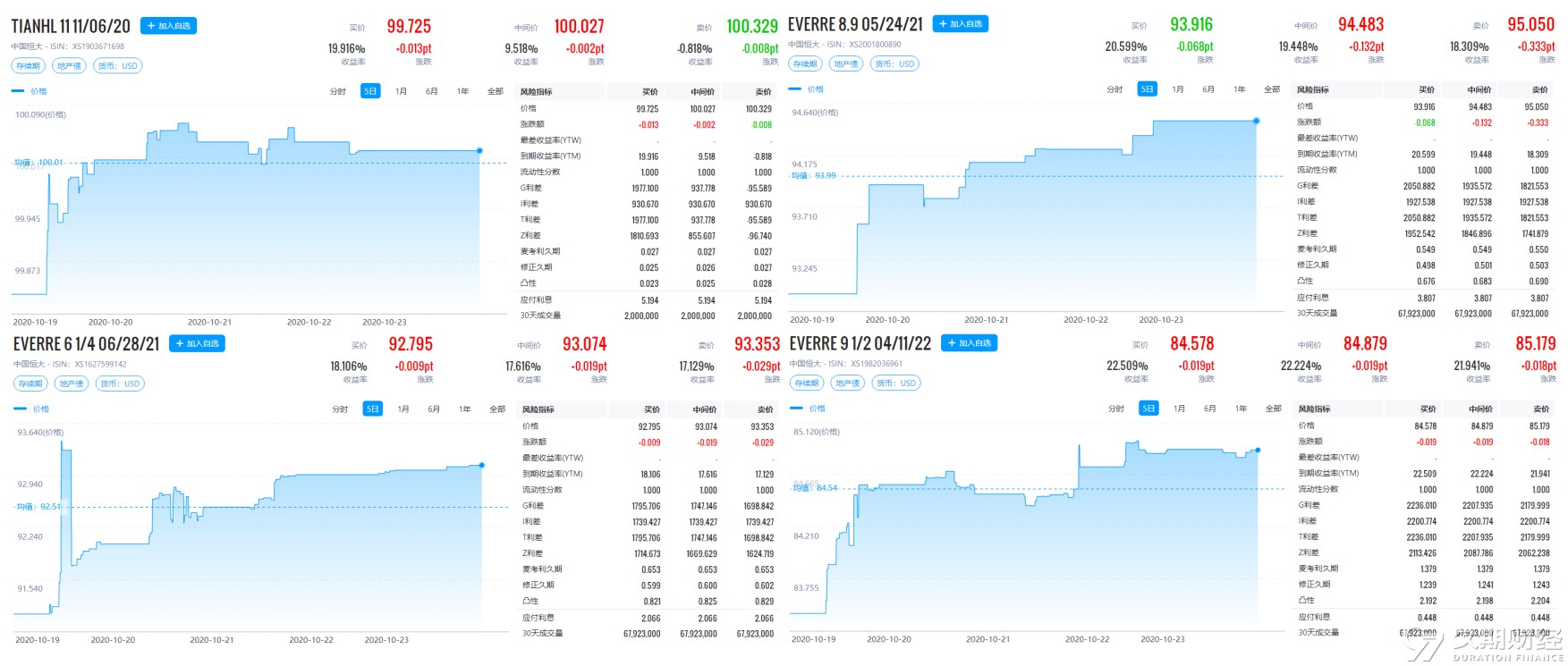Click 地产债 tag under TIANHL bond
Image resolution: width=1568 pixels, height=666 pixels.
point(69,66)
